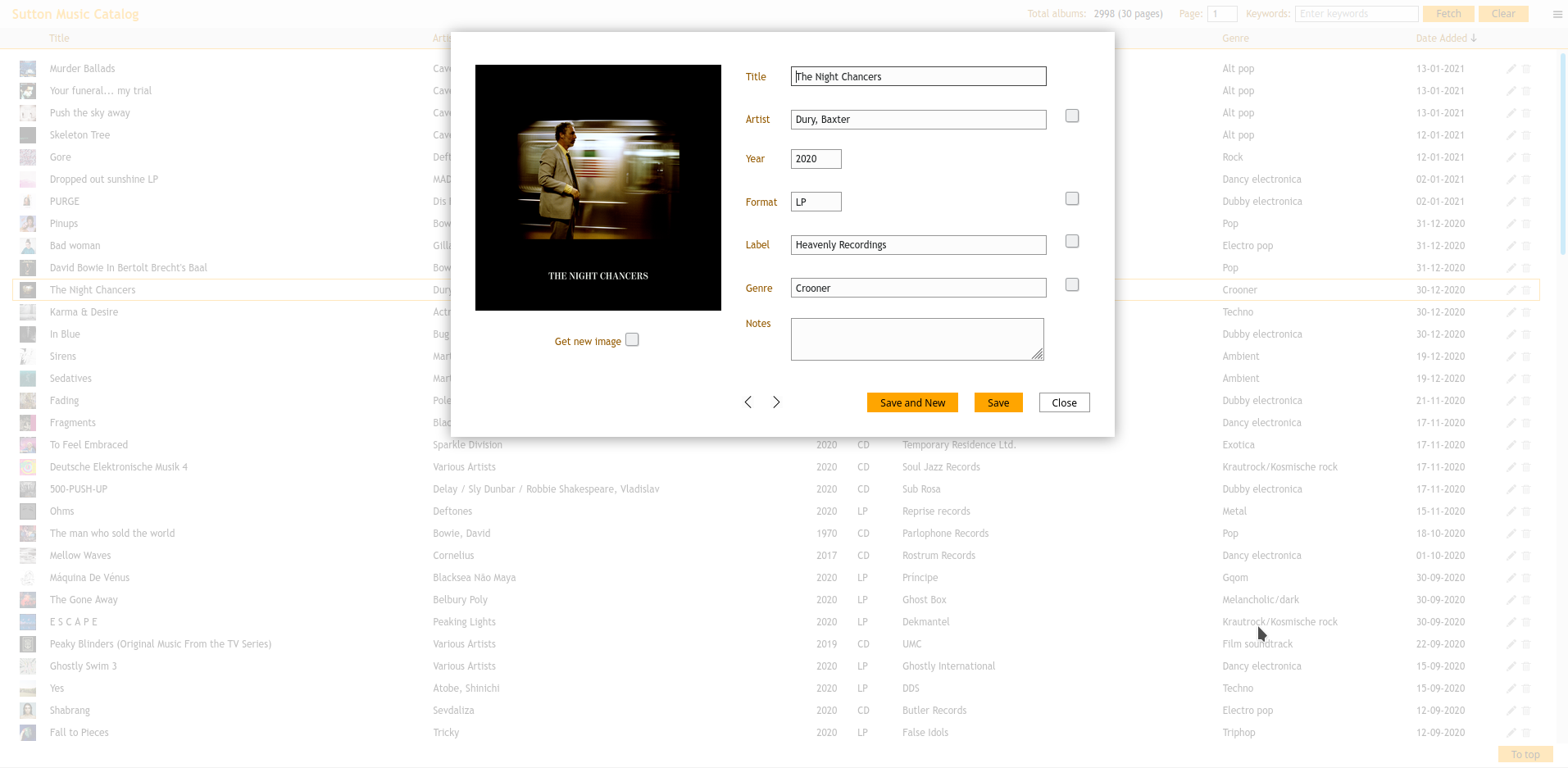Viewport: 1568px width, 768px height.
Task: Click edit pencil for Yes row
Action: (x=1511, y=688)
